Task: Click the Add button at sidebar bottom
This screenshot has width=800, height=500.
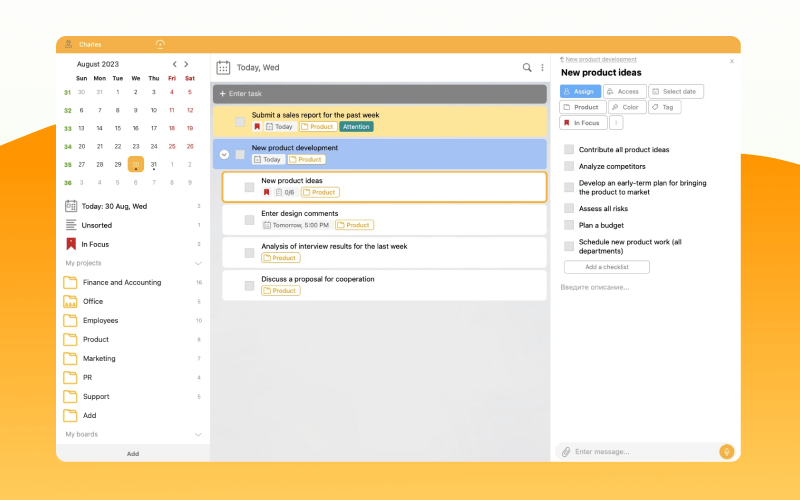Action: click(133, 454)
